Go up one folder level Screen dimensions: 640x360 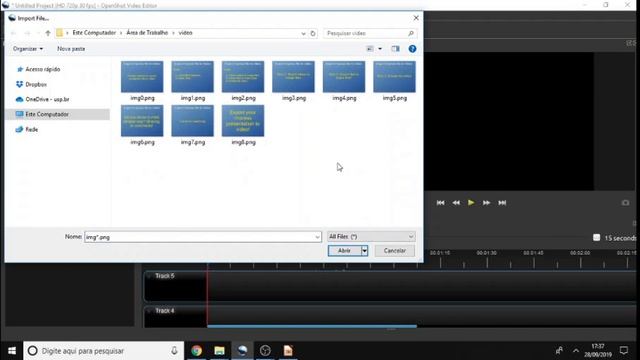point(48,33)
